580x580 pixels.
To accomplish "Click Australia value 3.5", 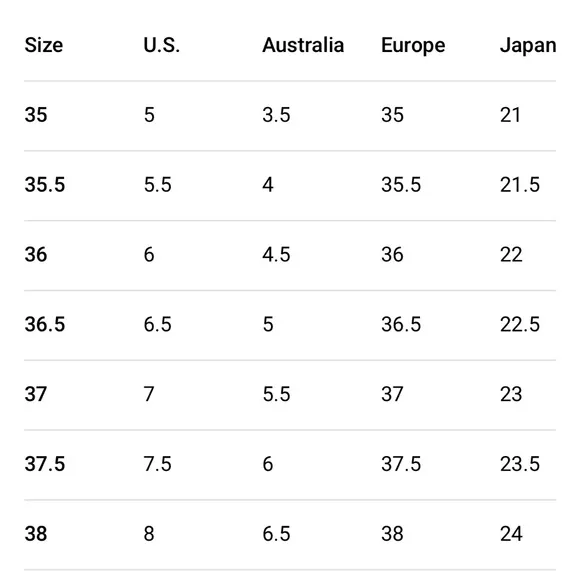I will 276,114.
